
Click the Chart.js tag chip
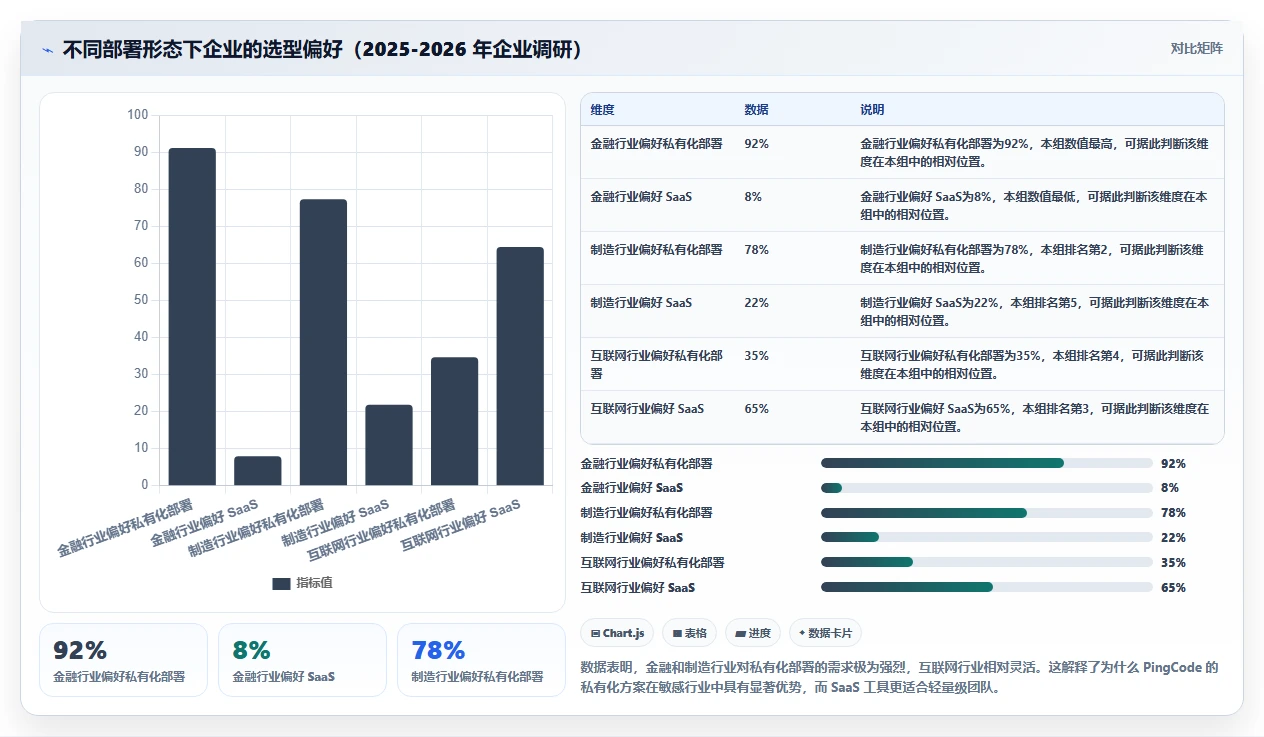618,633
